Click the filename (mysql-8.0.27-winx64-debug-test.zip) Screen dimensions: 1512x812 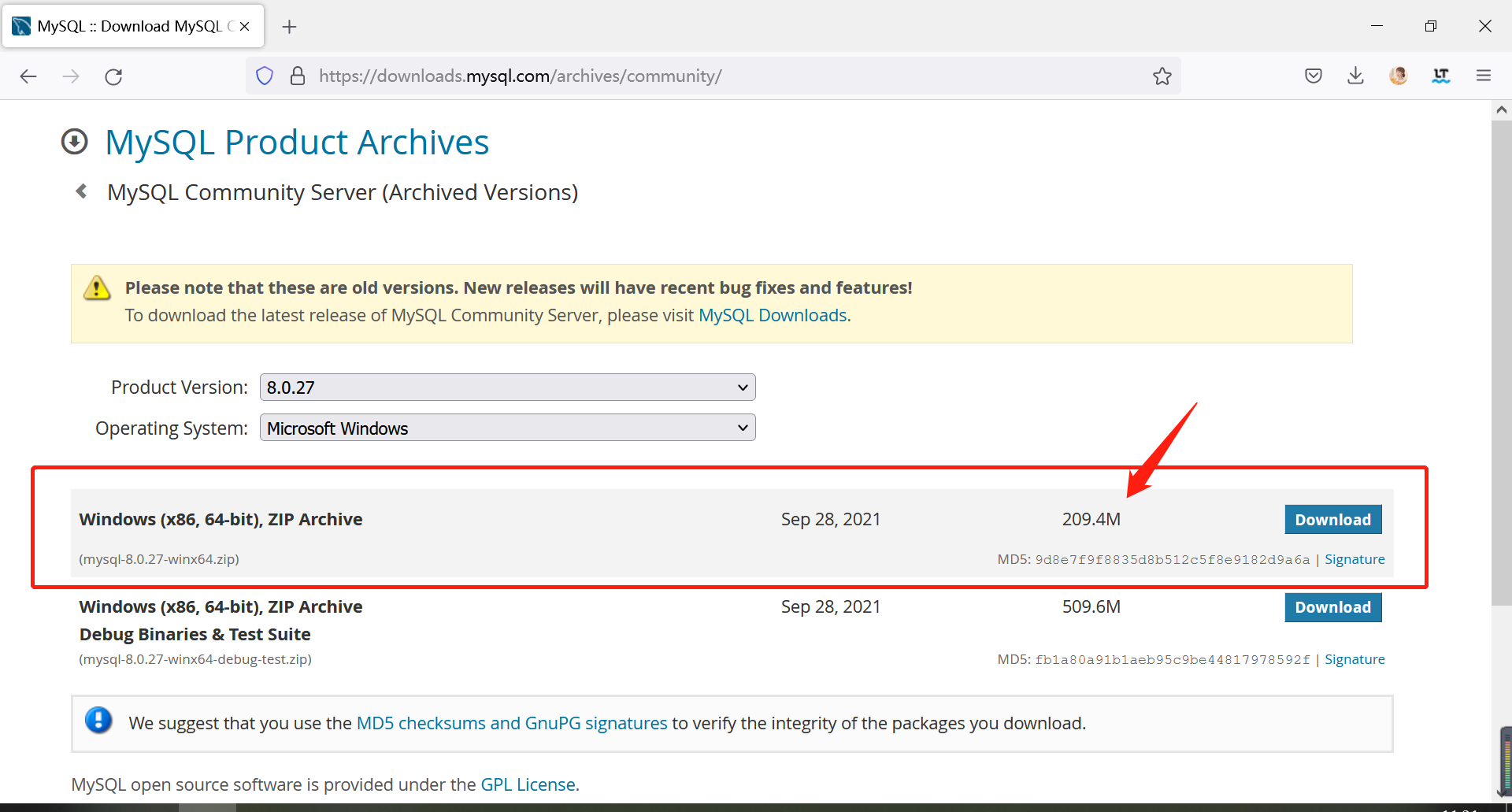195,659
